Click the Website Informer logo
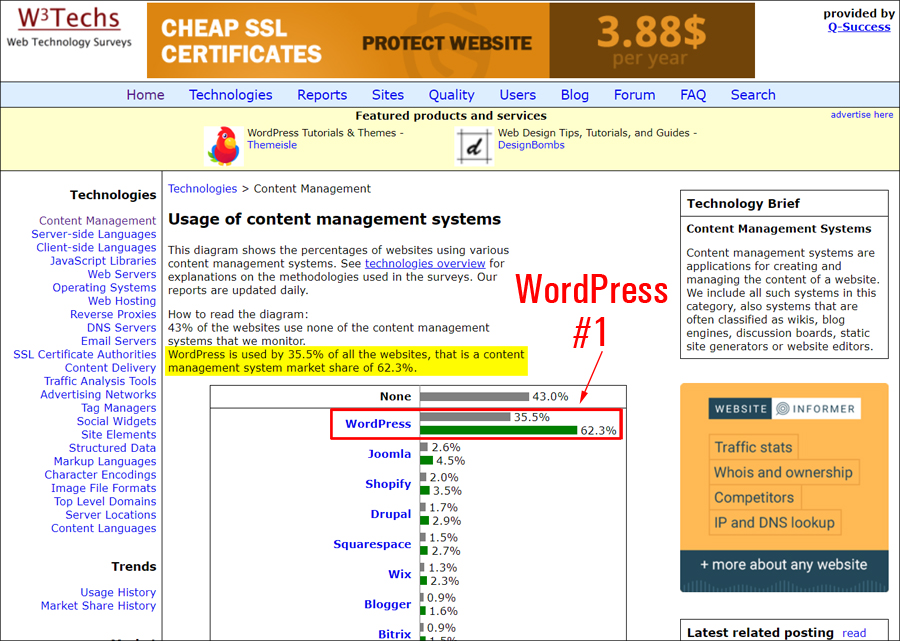Screen dimensions: 900x641 pyautogui.click(x=784, y=409)
